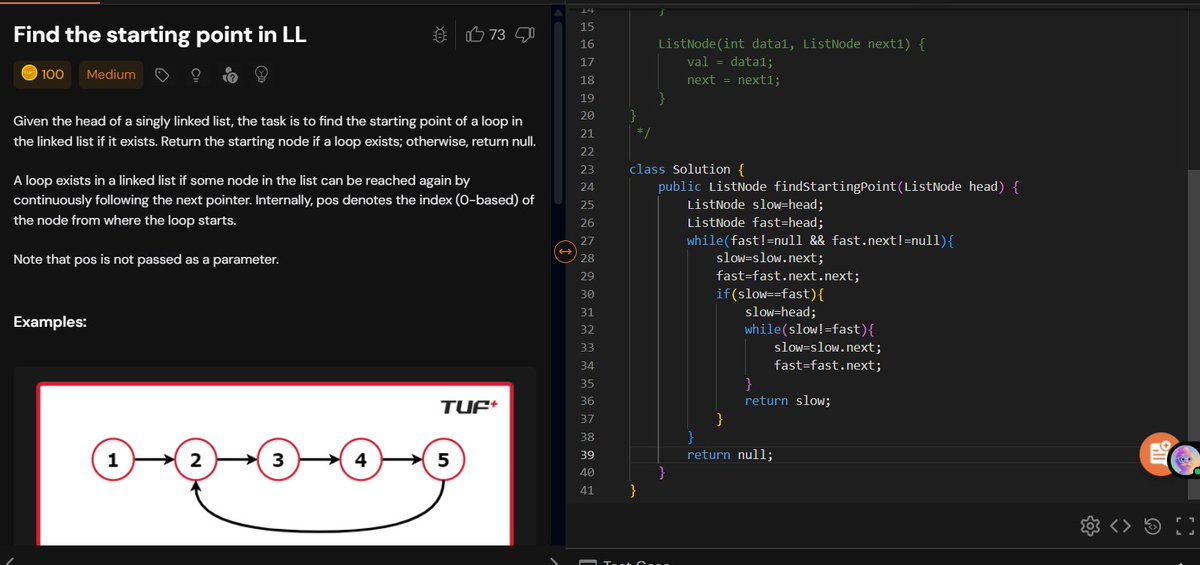The width and height of the screenshot is (1200, 565).
Task: Click the 'ListNode fast=head;' code line
Action: [x=757, y=222]
